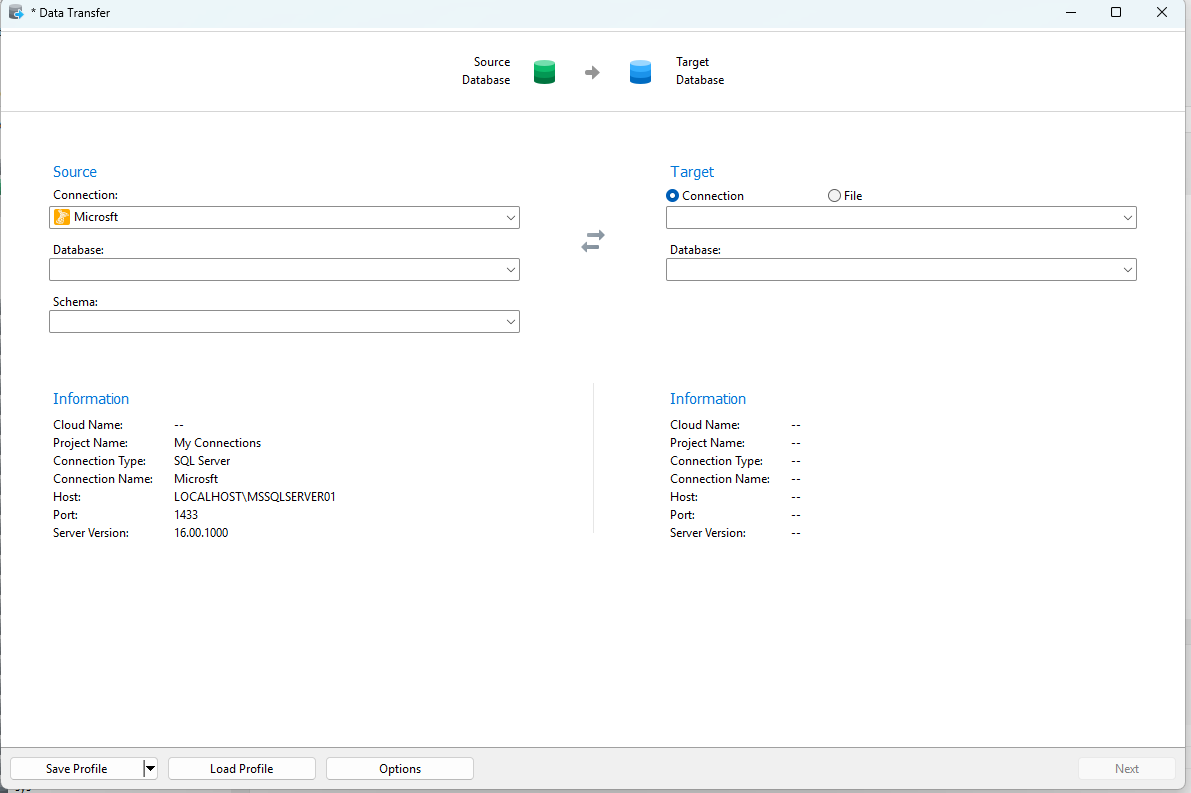Click the right Information heading under Target
This screenshot has width=1191, height=793.
click(x=708, y=399)
